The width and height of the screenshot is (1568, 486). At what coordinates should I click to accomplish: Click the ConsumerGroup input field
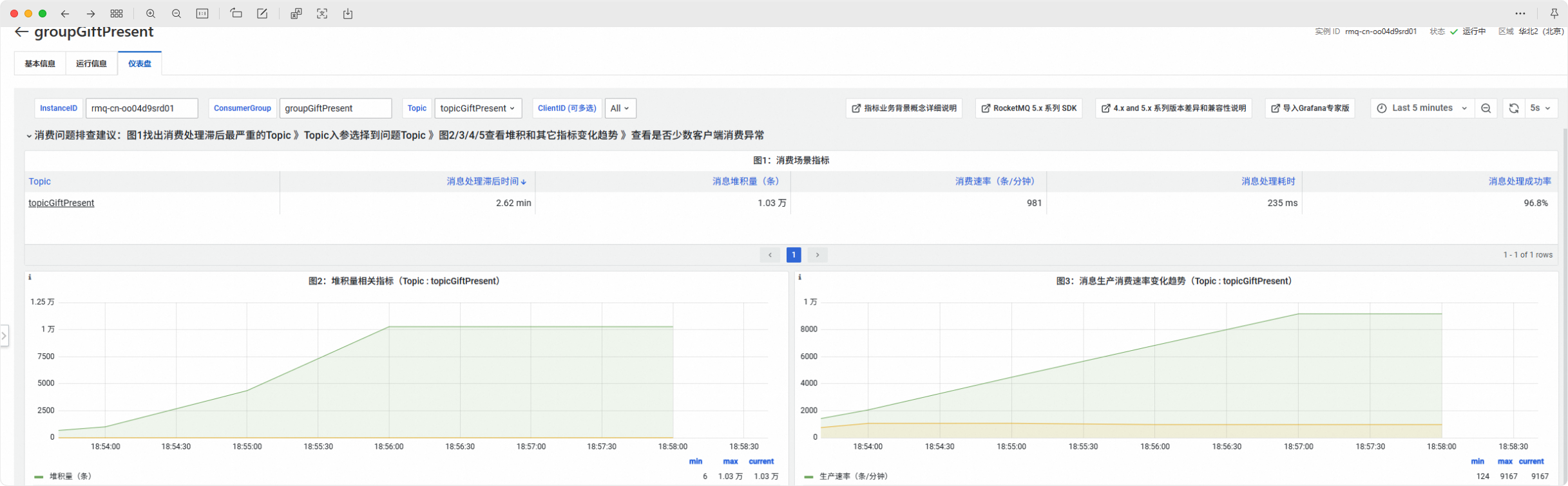(x=336, y=108)
